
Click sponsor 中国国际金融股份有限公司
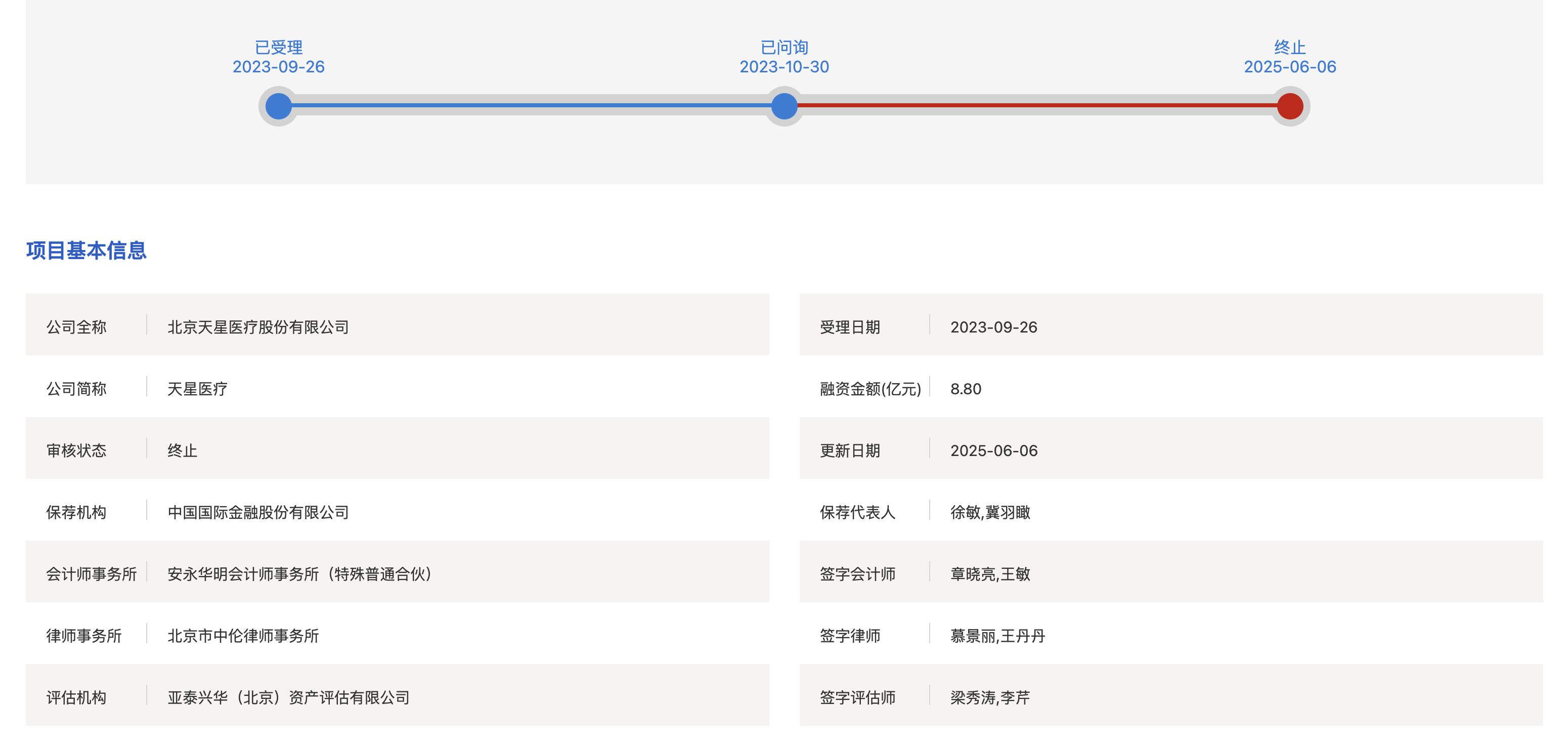point(257,512)
